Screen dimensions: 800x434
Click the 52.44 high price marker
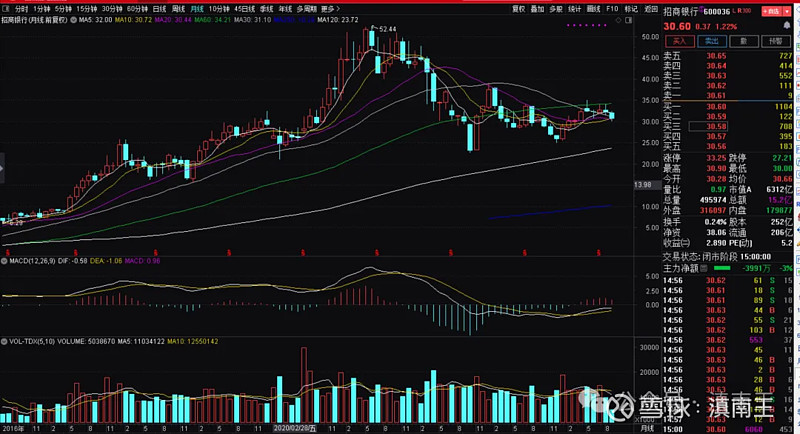(x=388, y=29)
